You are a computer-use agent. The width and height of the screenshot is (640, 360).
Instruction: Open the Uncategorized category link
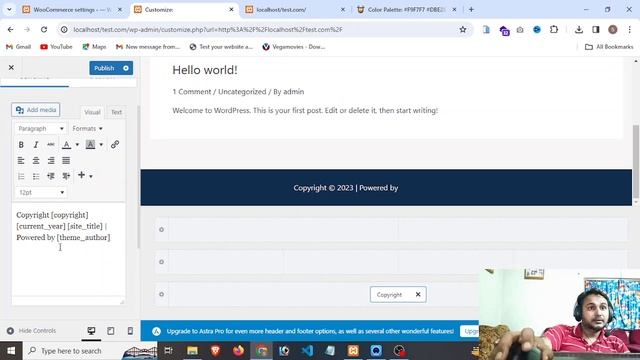point(242,92)
